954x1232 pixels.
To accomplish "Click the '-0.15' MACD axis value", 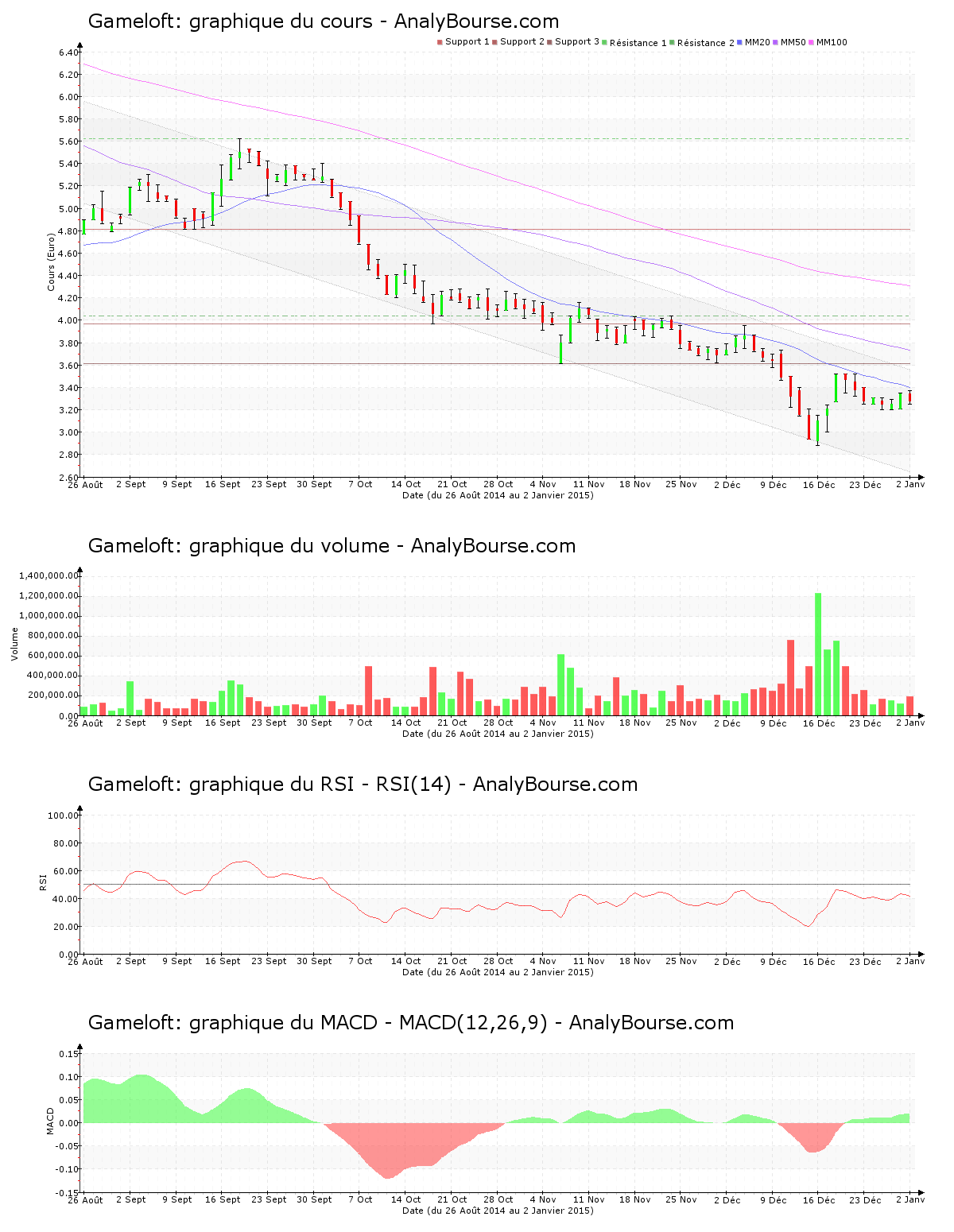I will click(67, 1192).
